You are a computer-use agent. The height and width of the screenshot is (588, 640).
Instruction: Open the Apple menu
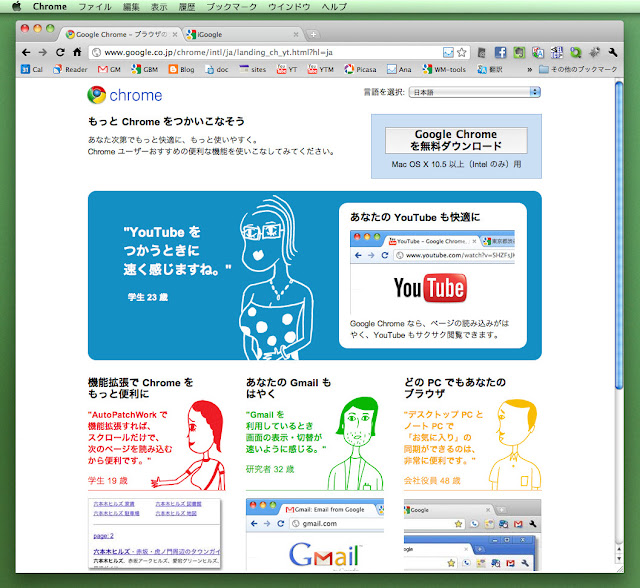[17, 6]
